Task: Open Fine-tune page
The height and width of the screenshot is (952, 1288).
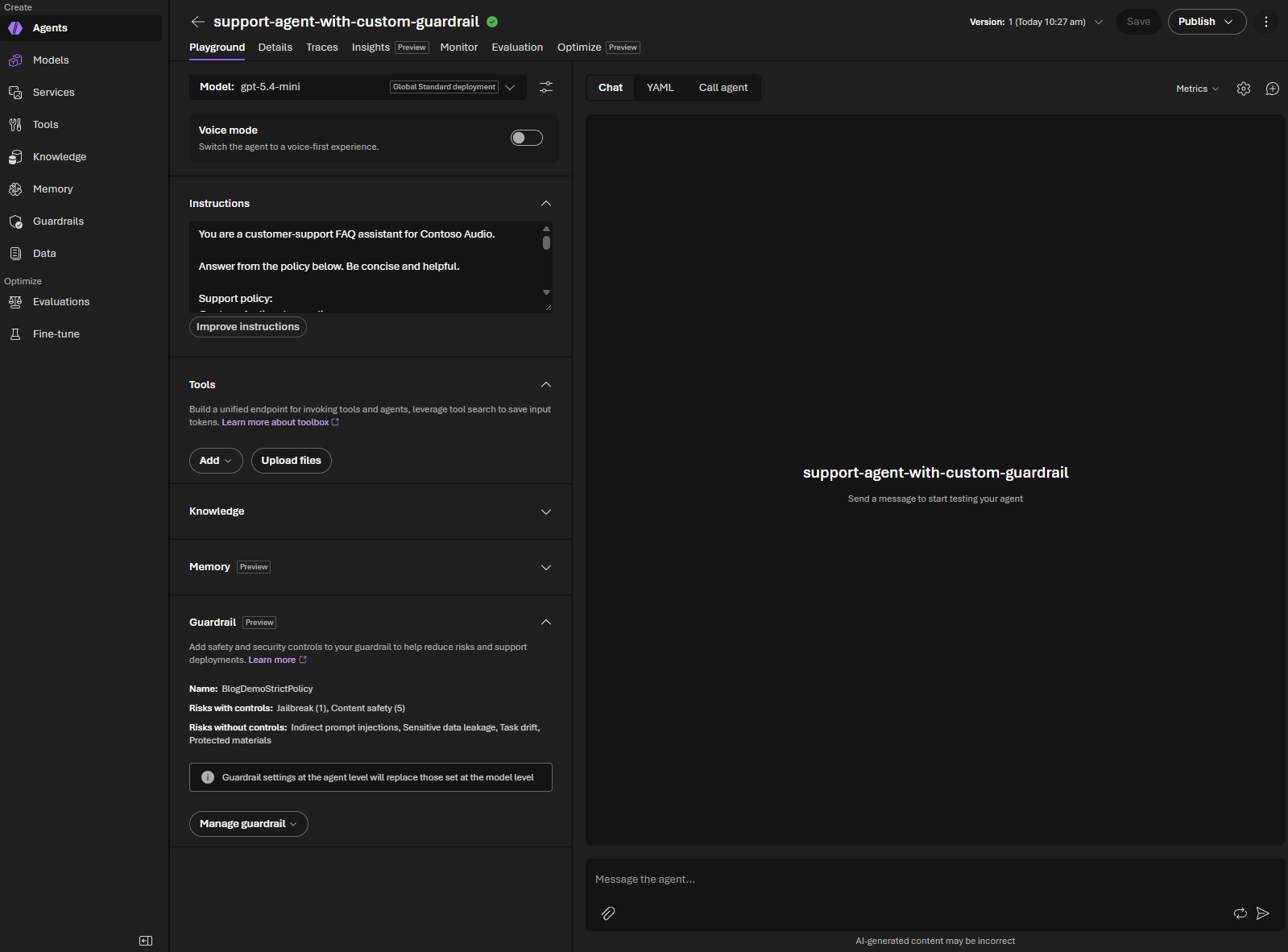Action: pyautogui.click(x=81, y=334)
